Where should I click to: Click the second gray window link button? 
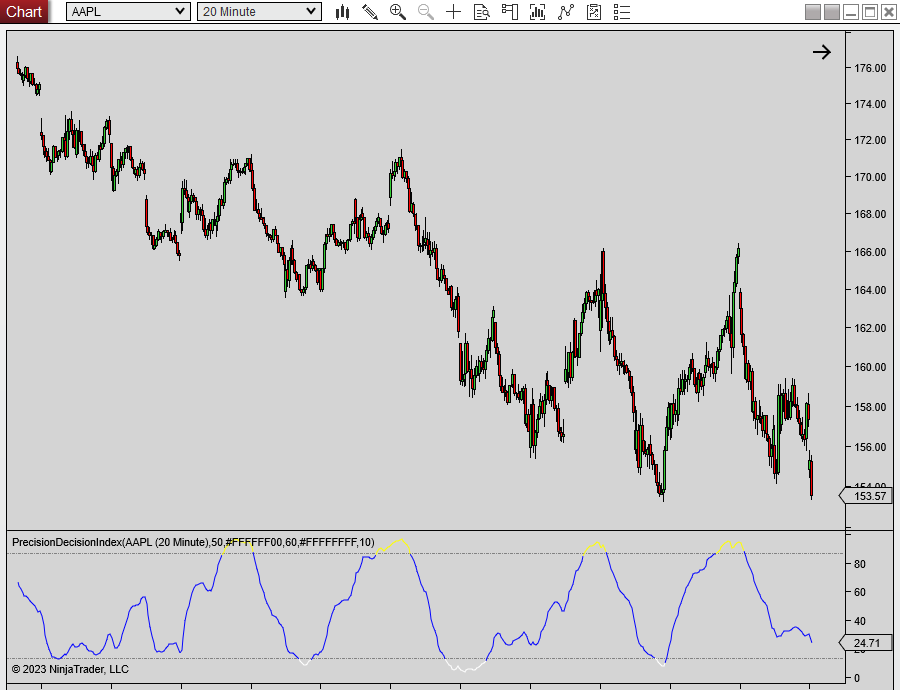point(832,12)
